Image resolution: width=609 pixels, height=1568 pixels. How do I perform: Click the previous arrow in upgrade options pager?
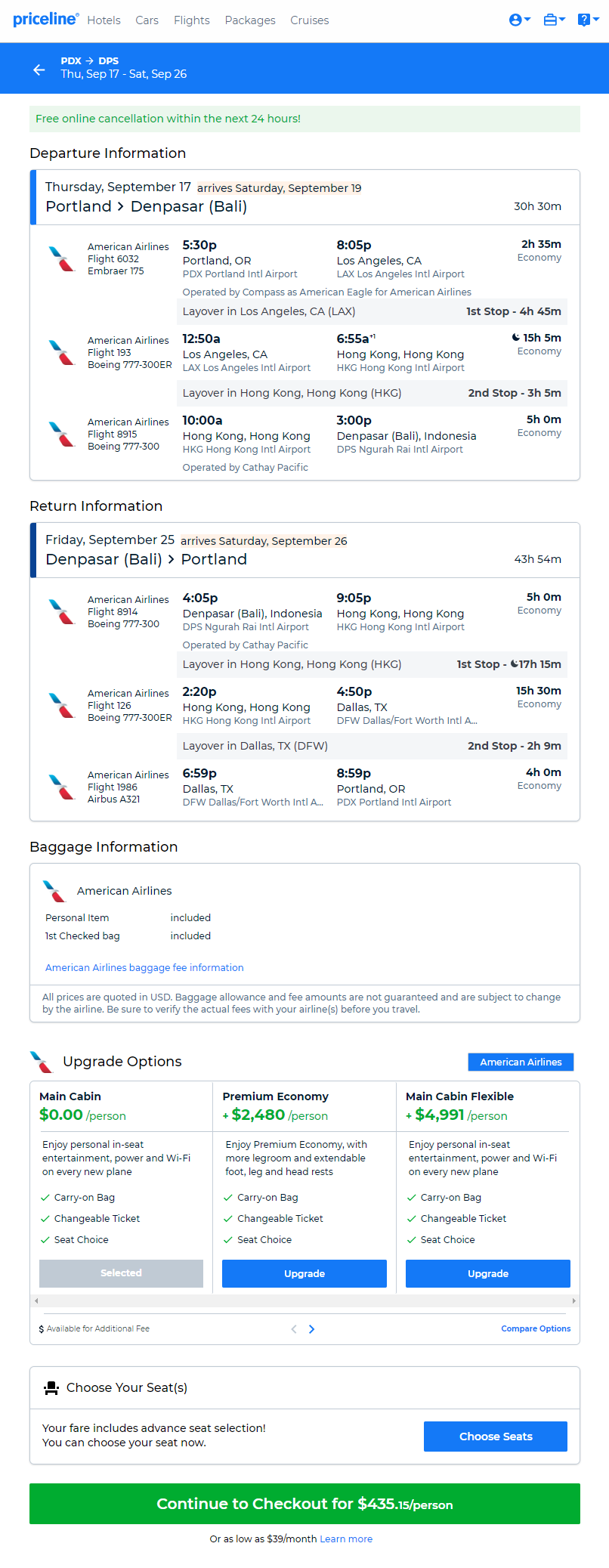tap(294, 1328)
